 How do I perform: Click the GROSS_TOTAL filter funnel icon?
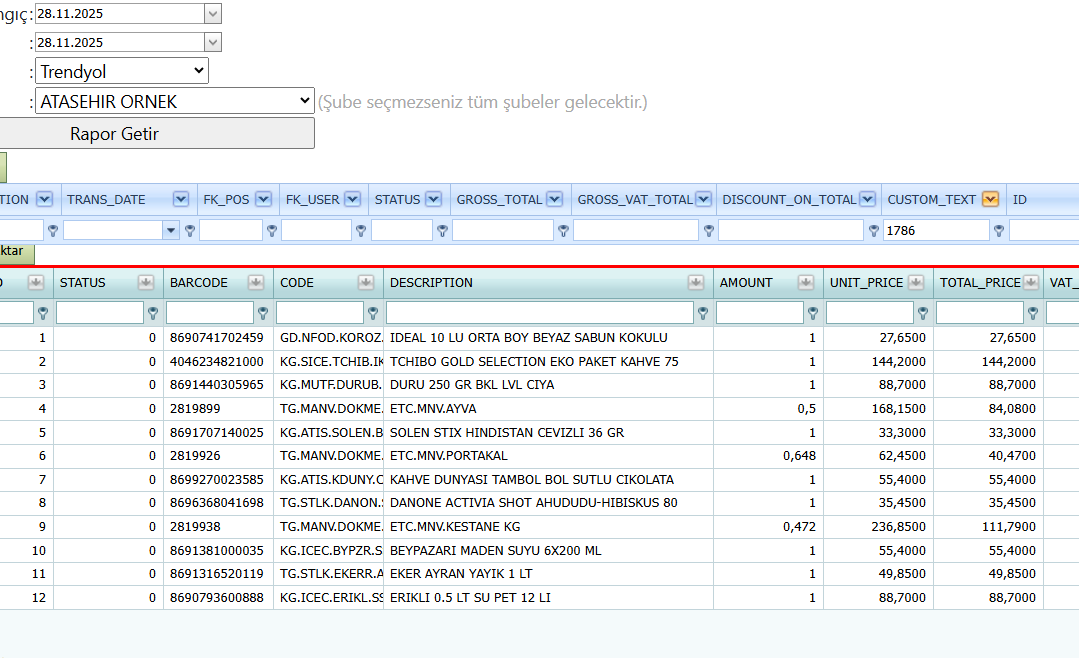(x=564, y=231)
